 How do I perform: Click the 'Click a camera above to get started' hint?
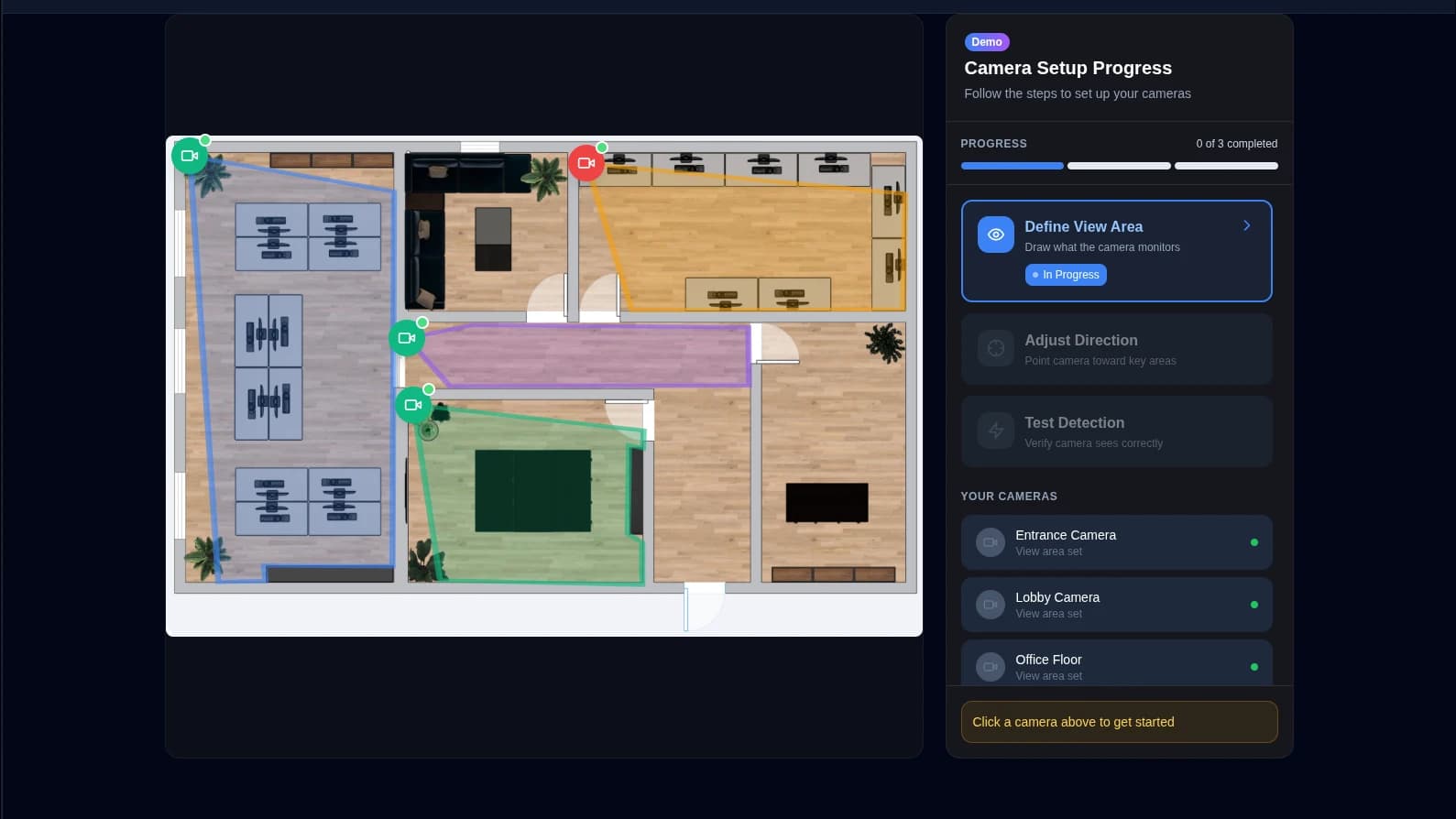[1119, 722]
